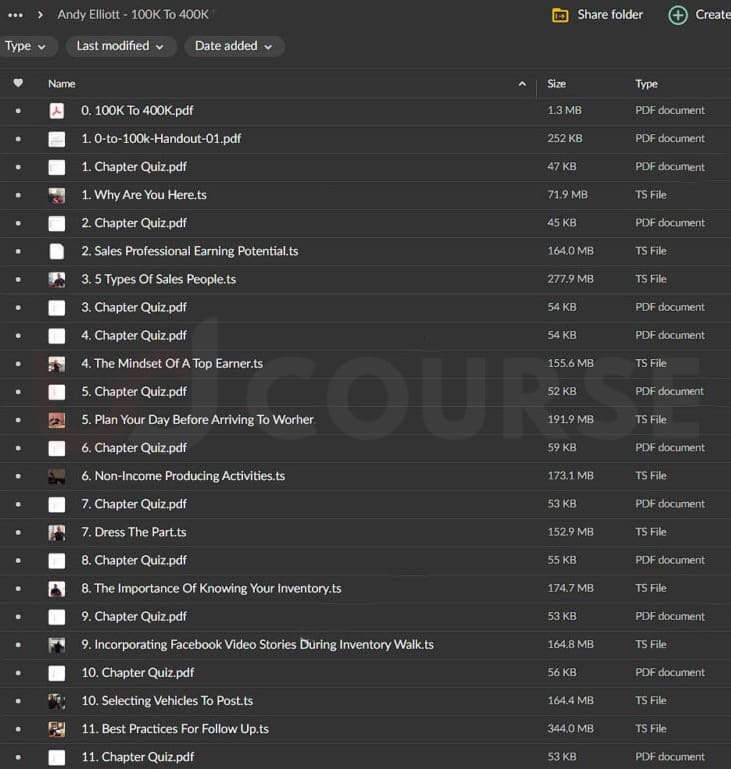
Task: Expand the Last modified filter dropdown
Action: pos(120,46)
